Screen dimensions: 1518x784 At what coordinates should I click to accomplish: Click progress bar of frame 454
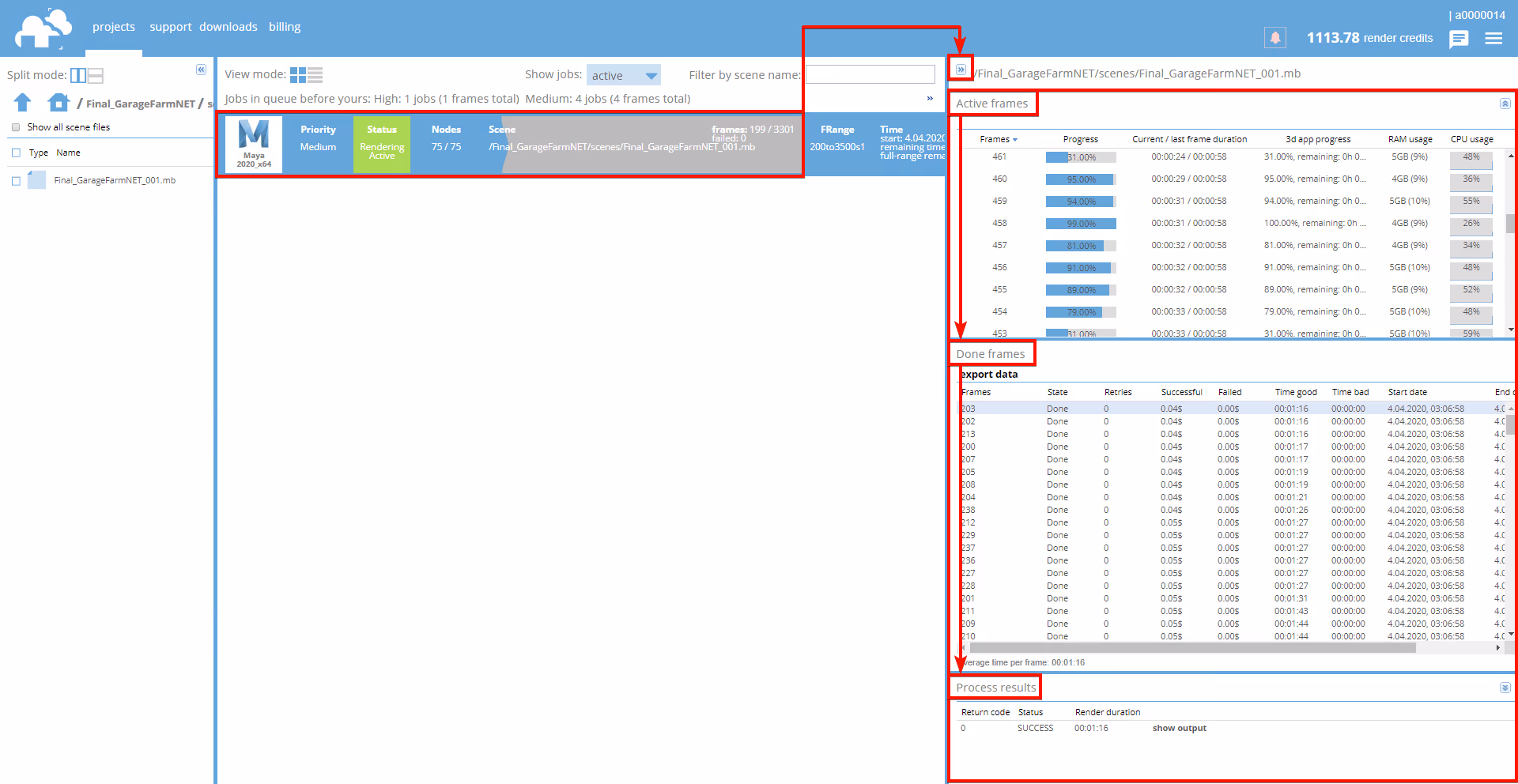pyautogui.click(x=1081, y=312)
